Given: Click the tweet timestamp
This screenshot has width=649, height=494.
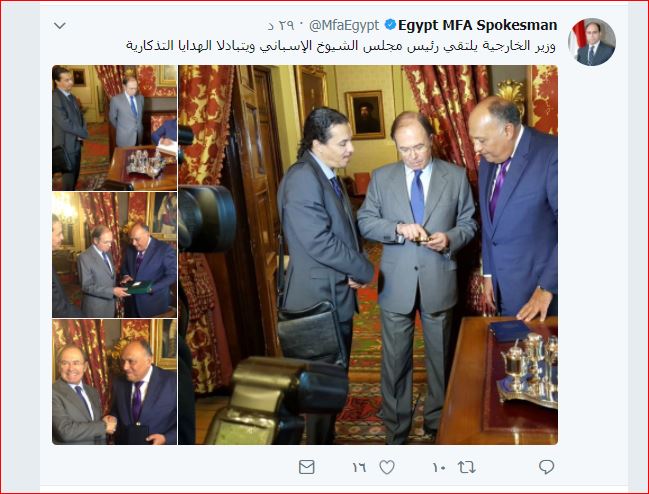Looking at the screenshot, I should point(281,26).
